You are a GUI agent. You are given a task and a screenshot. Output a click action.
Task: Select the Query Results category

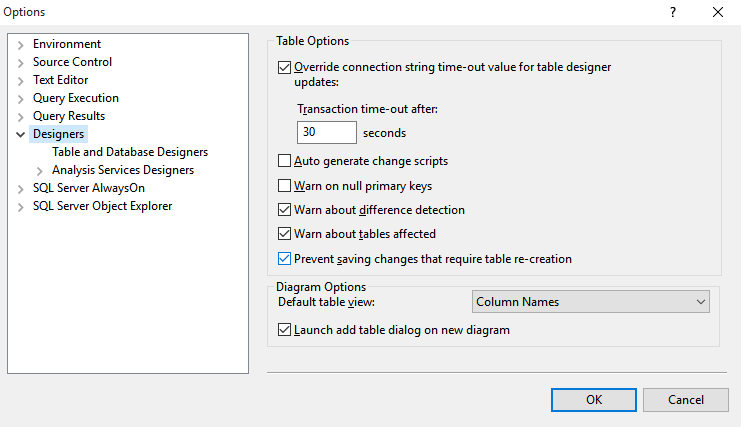pos(69,116)
